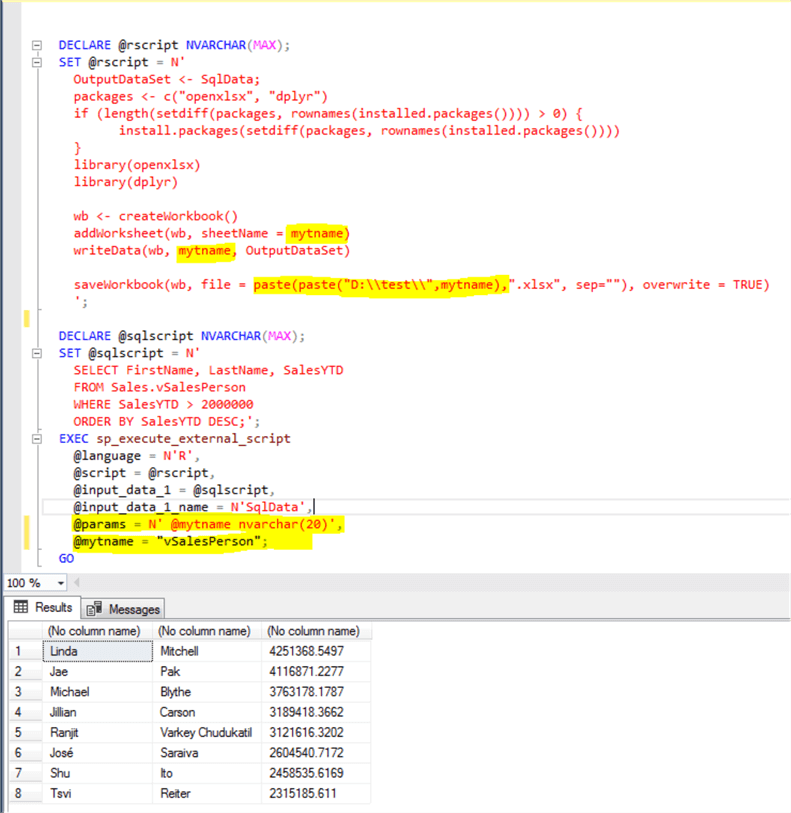Select cell 'Blythe' in row 3
The height and width of the screenshot is (813, 791).
[x=207, y=692]
